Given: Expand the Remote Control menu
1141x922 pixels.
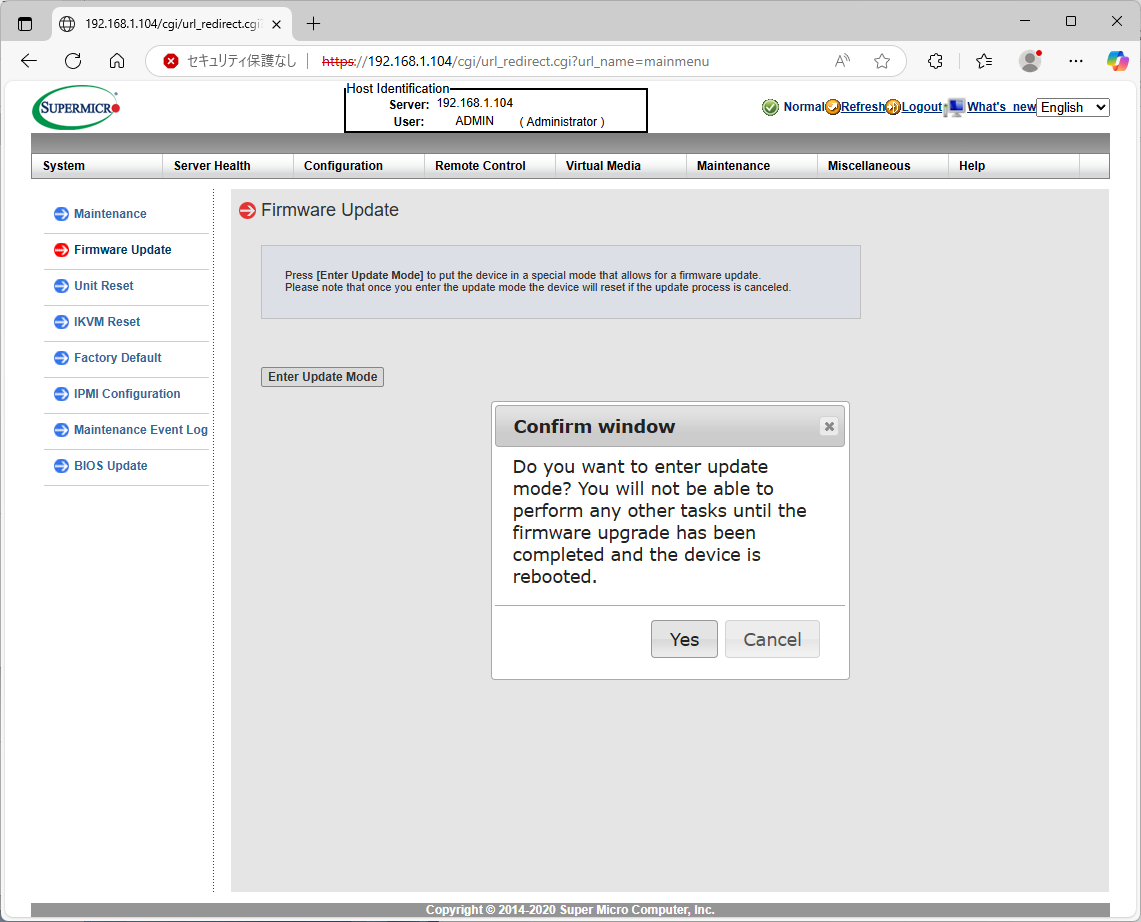Looking at the screenshot, I should 480,166.
